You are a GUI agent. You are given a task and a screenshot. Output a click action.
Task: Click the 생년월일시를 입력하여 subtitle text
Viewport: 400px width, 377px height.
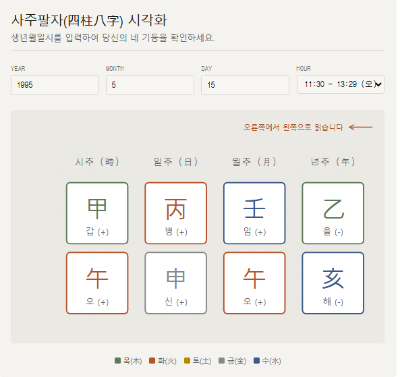pyautogui.click(x=113, y=38)
